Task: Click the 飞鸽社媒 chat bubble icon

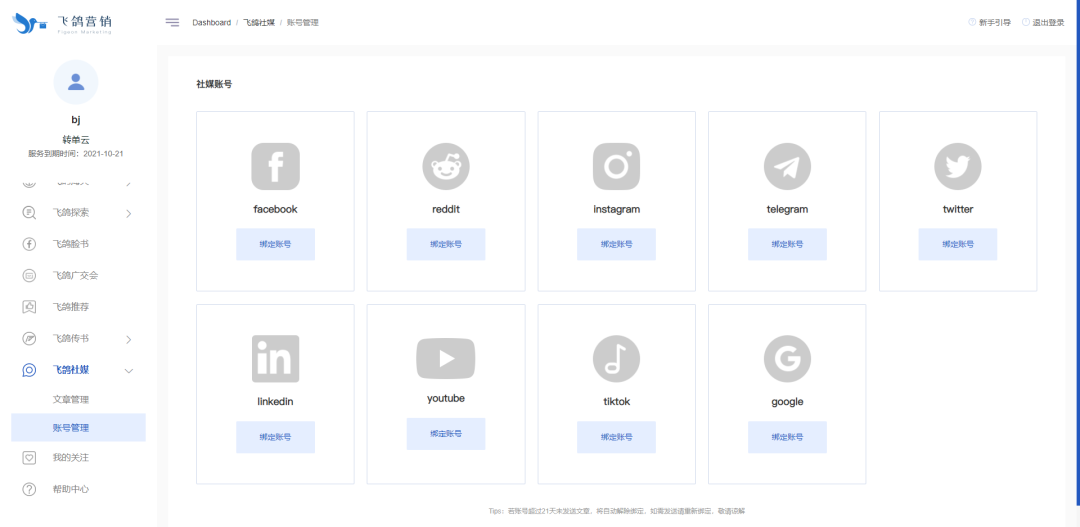Action: coord(29,370)
